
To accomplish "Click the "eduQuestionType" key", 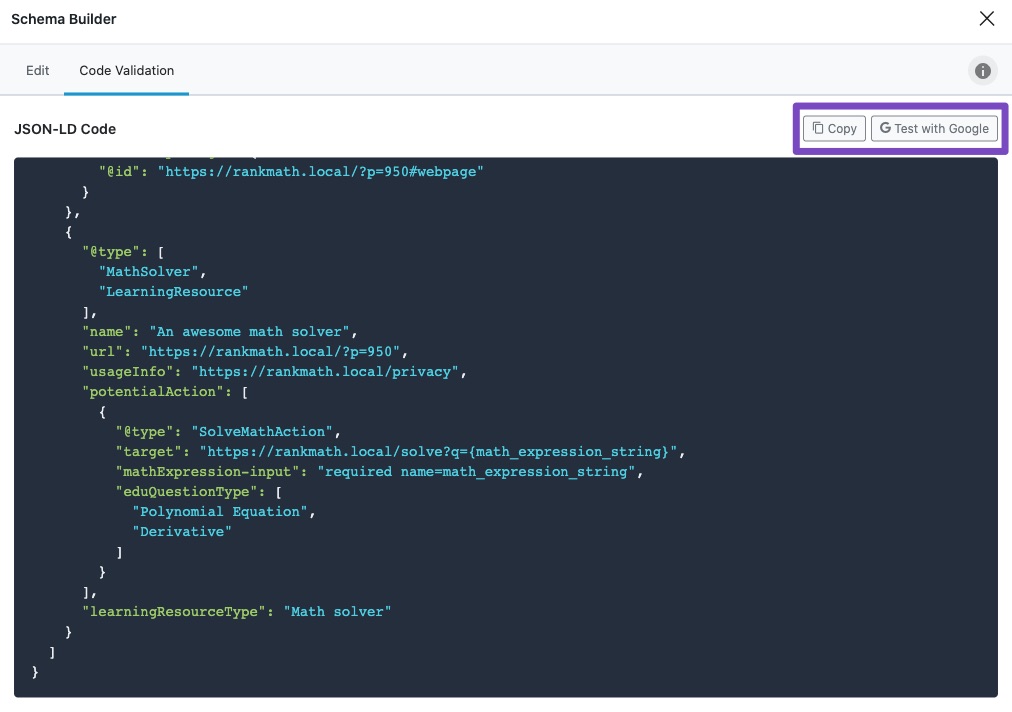I will pyautogui.click(x=187, y=492).
